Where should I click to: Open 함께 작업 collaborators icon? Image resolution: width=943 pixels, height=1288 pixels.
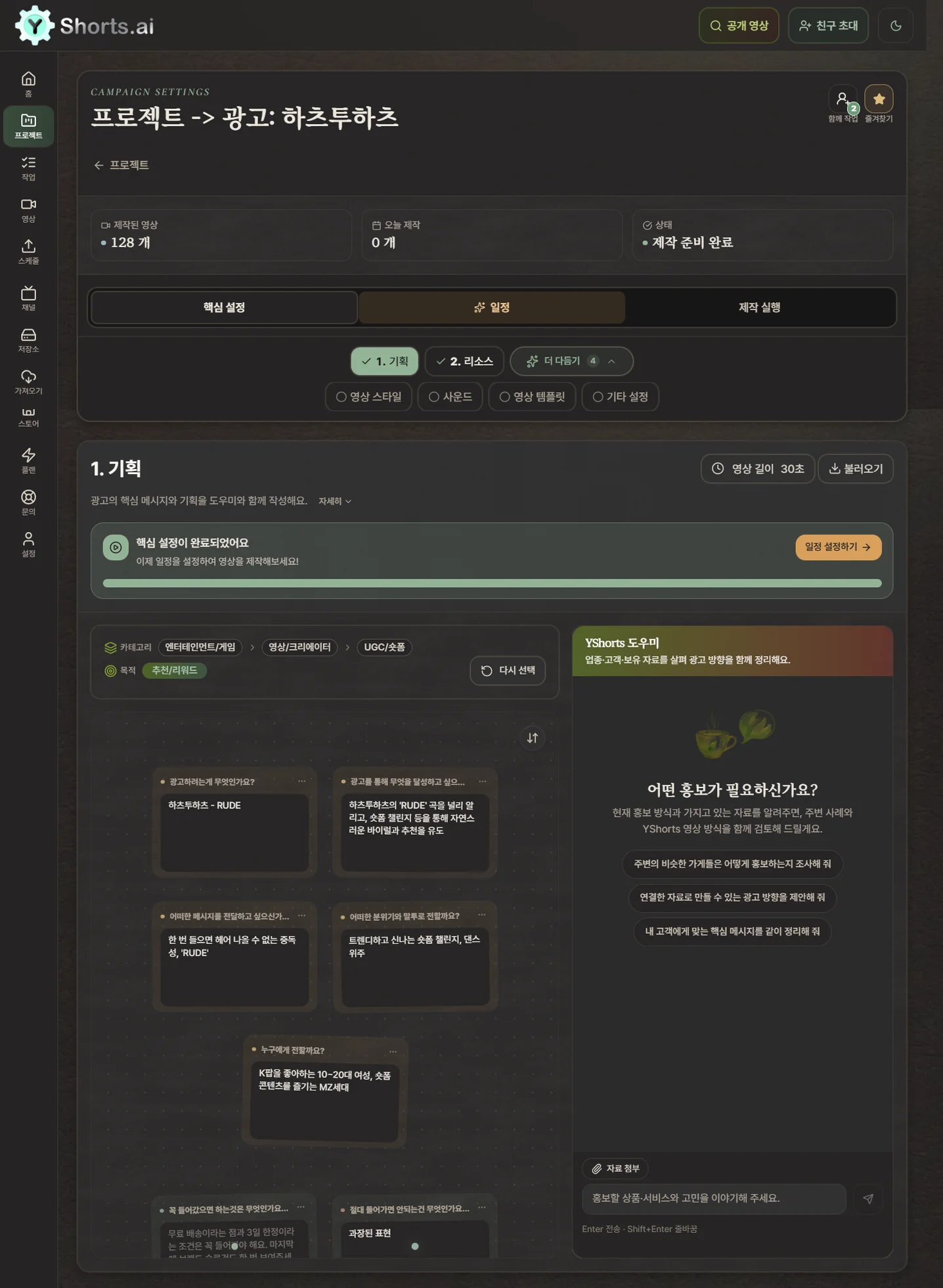843,99
